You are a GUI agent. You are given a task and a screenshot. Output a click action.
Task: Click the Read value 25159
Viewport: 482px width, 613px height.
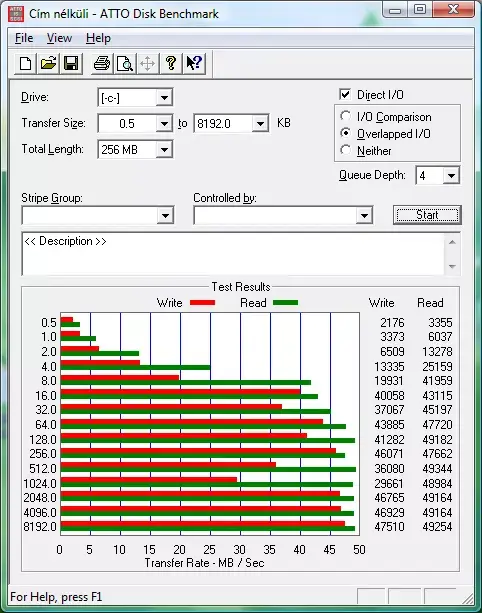[437, 366]
